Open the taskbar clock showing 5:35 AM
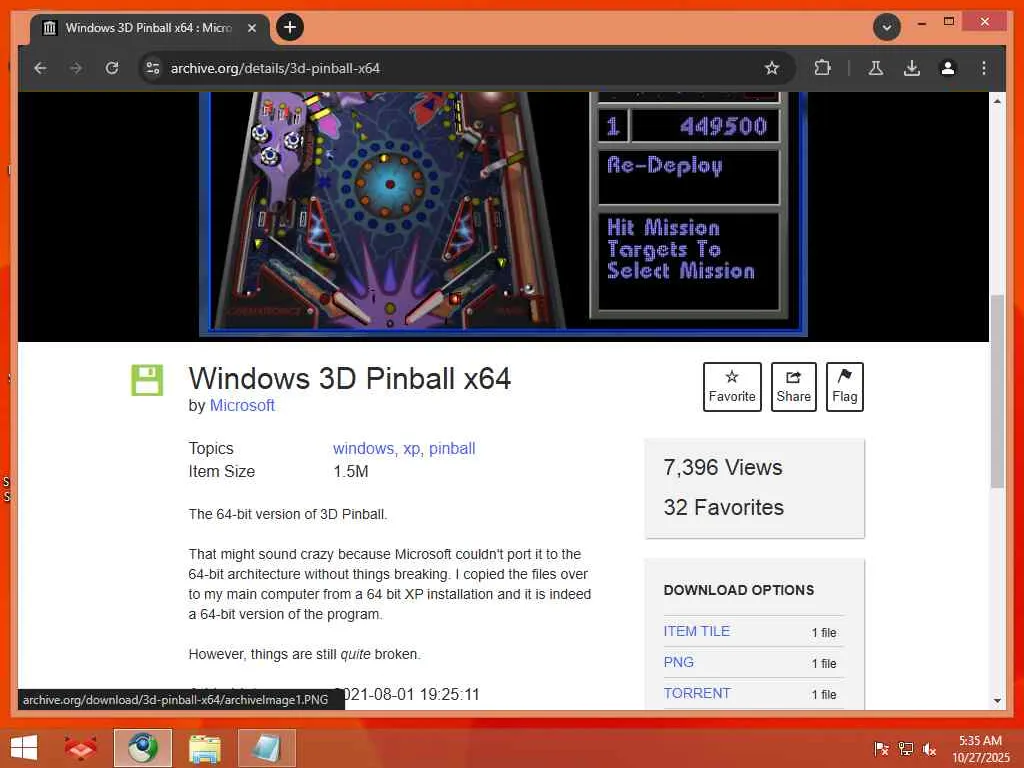The image size is (1024, 768). click(x=980, y=748)
